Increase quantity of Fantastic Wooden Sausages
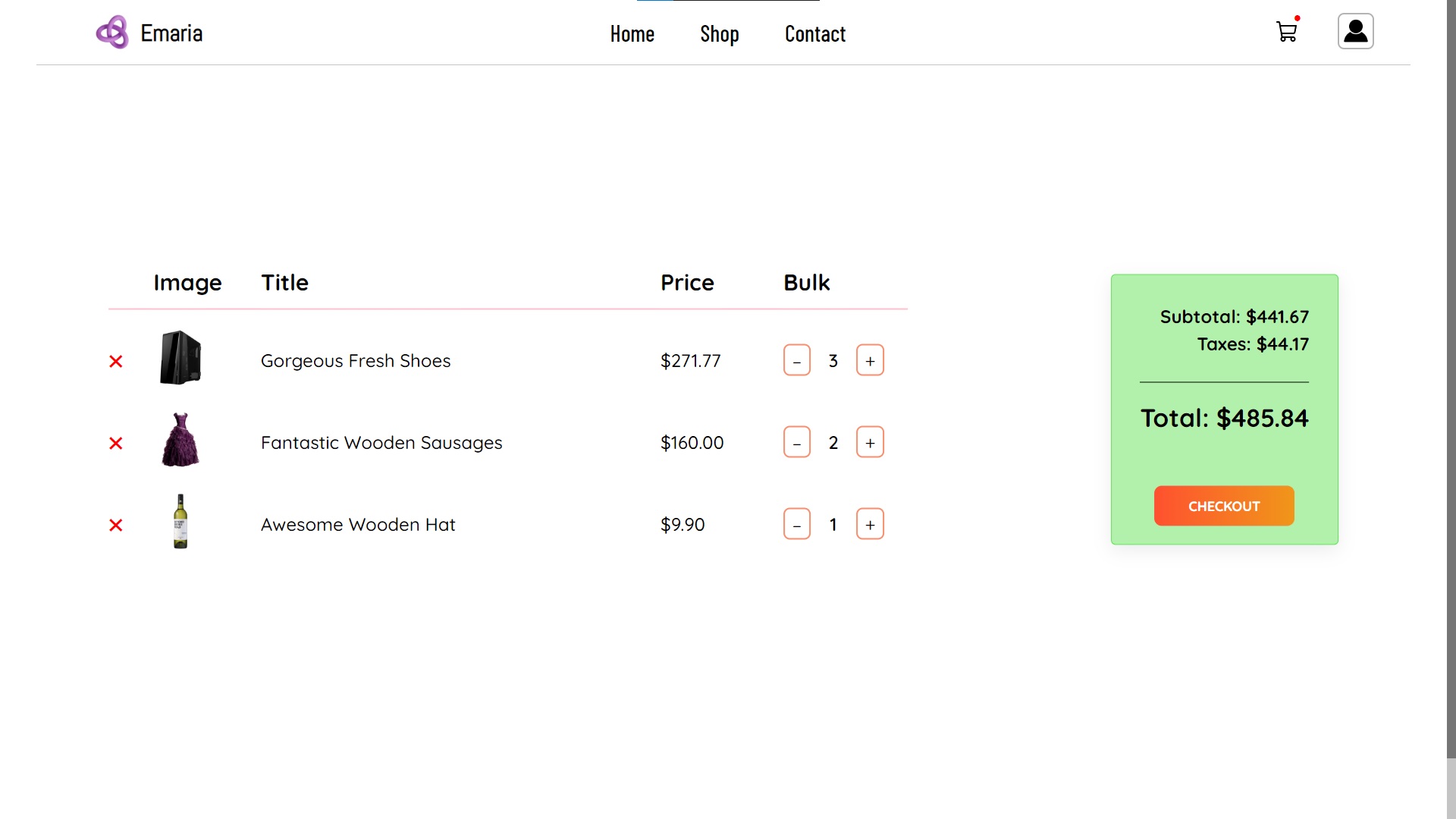Screen dimensions: 1456x819 (x=870, y=442)
